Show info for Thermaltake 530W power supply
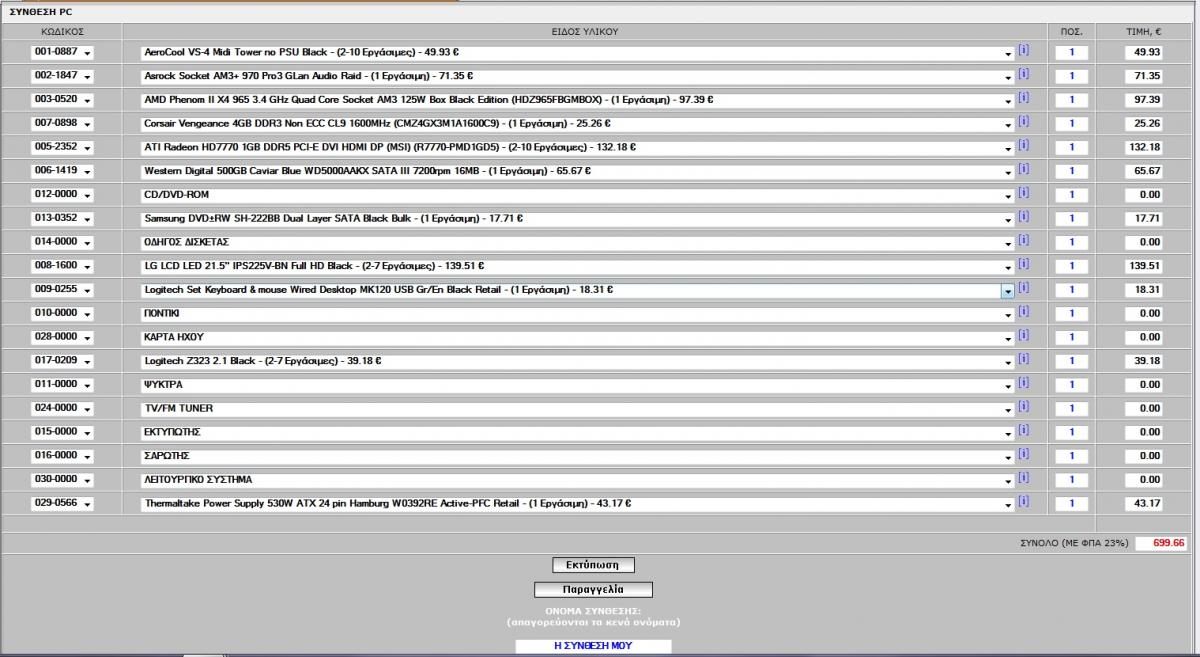This screenshot has width=1200, height=657. (1023, 501)
